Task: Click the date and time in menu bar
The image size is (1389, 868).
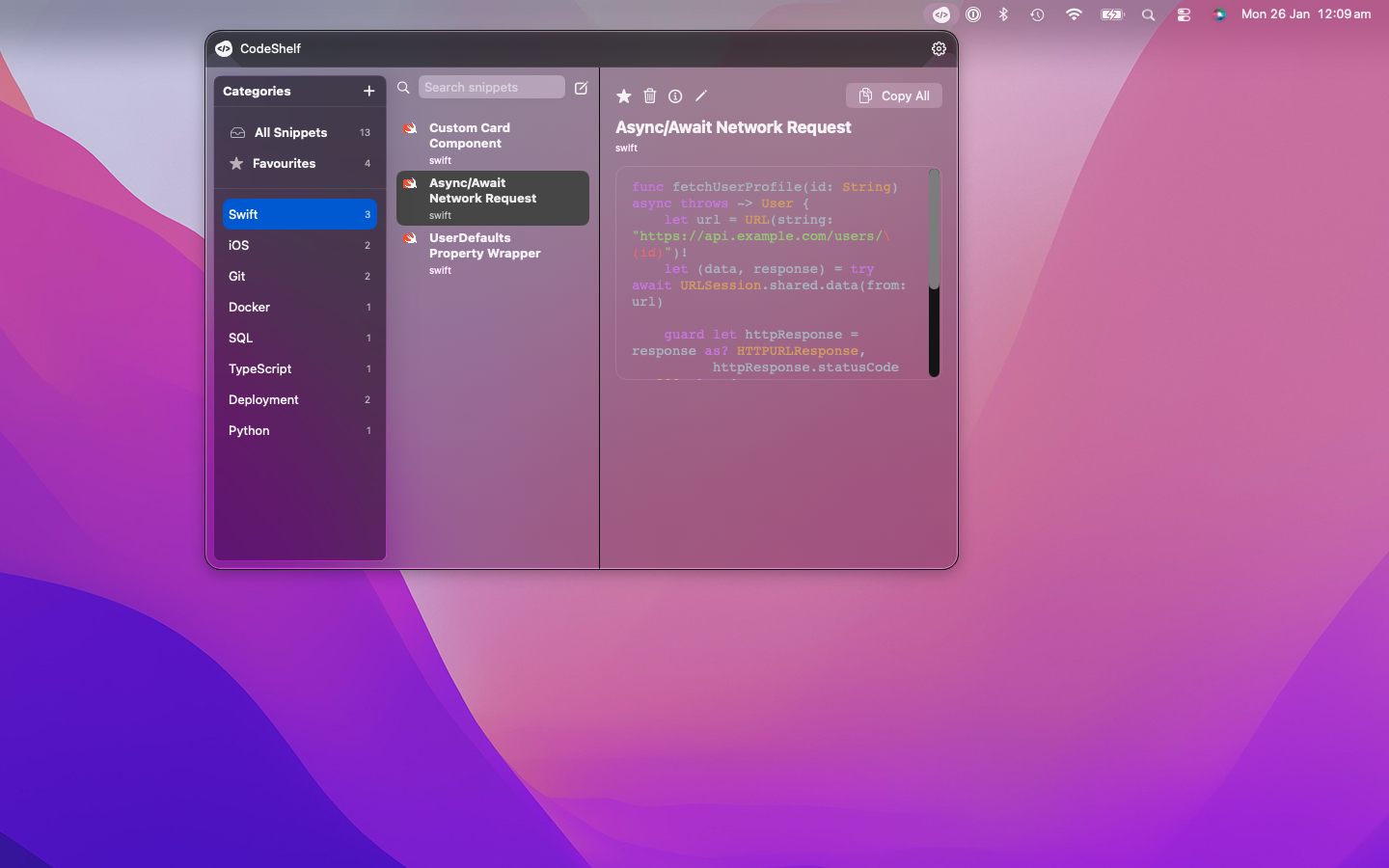Action: coord(1307,14)
